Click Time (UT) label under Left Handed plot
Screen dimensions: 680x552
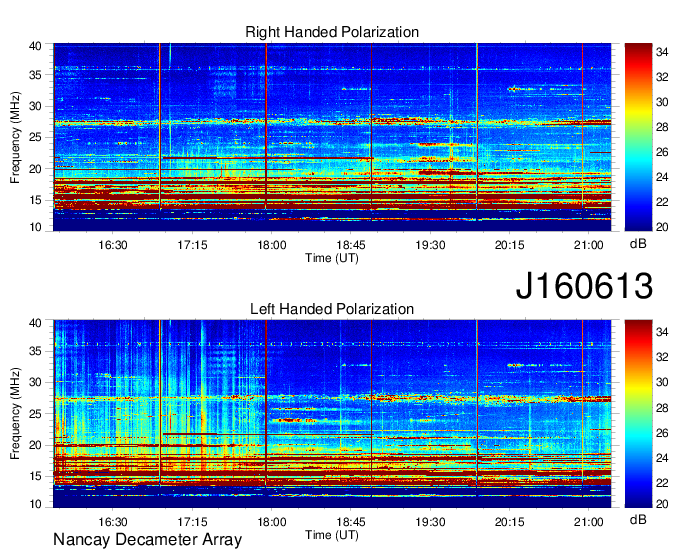point(332,535)
